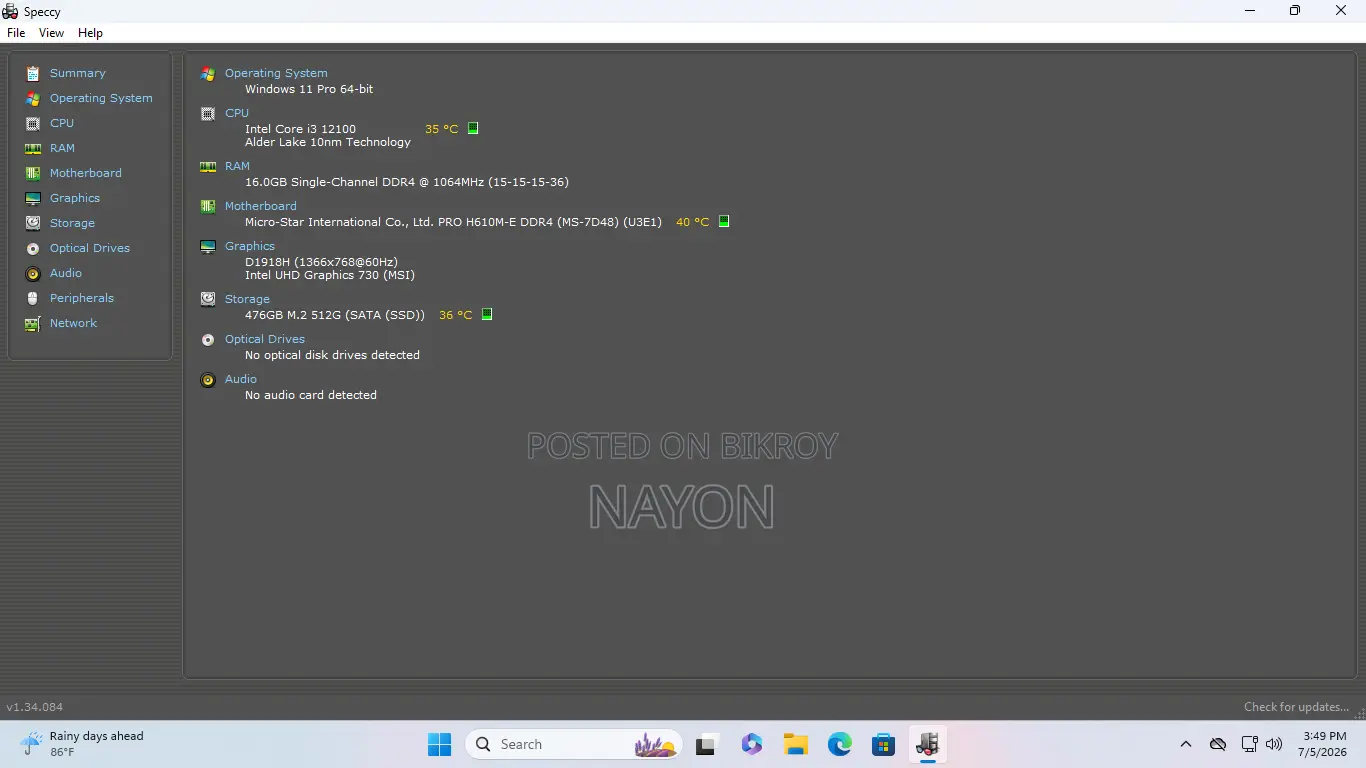Click the CPU temperature green indicator

tap(473, 128)
